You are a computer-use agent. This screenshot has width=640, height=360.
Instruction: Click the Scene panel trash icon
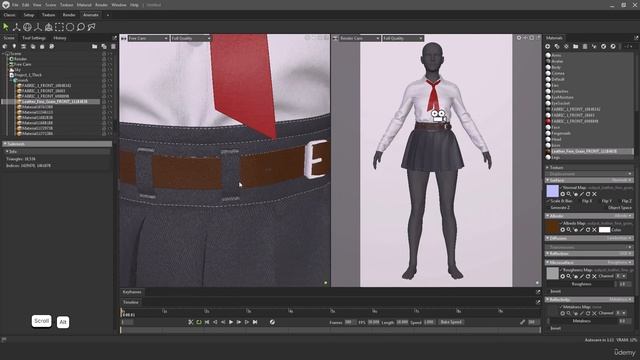pyautogui.click(x=113, y=47)
